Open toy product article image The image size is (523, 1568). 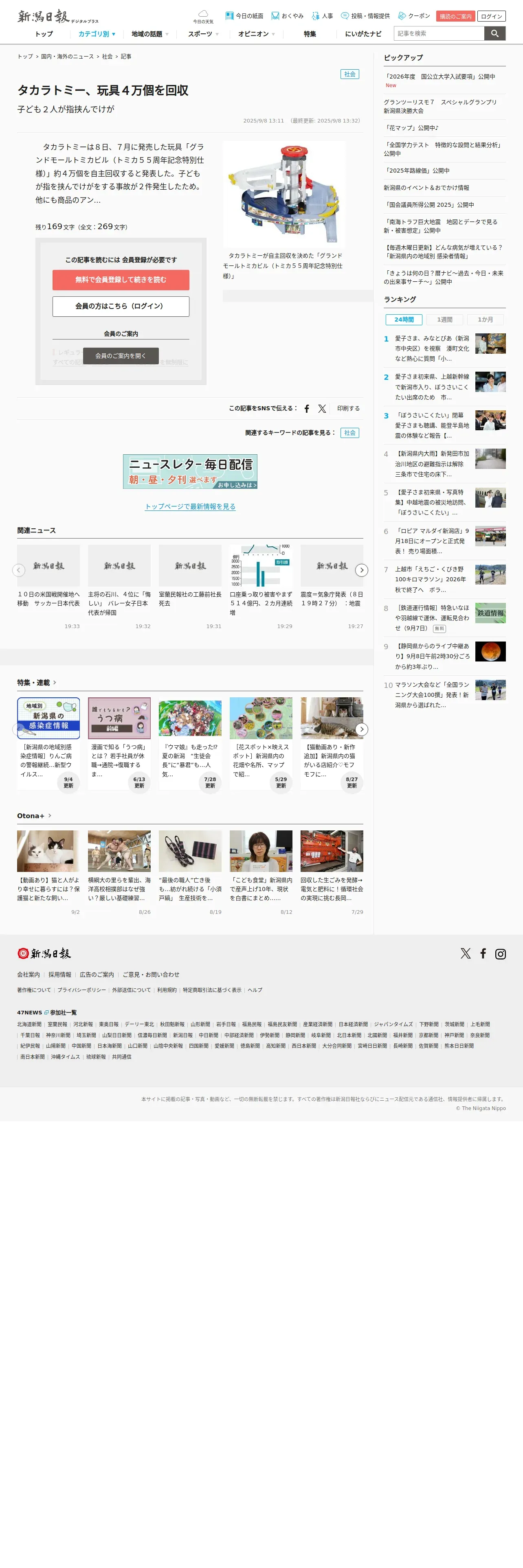(x=284, y=195)
